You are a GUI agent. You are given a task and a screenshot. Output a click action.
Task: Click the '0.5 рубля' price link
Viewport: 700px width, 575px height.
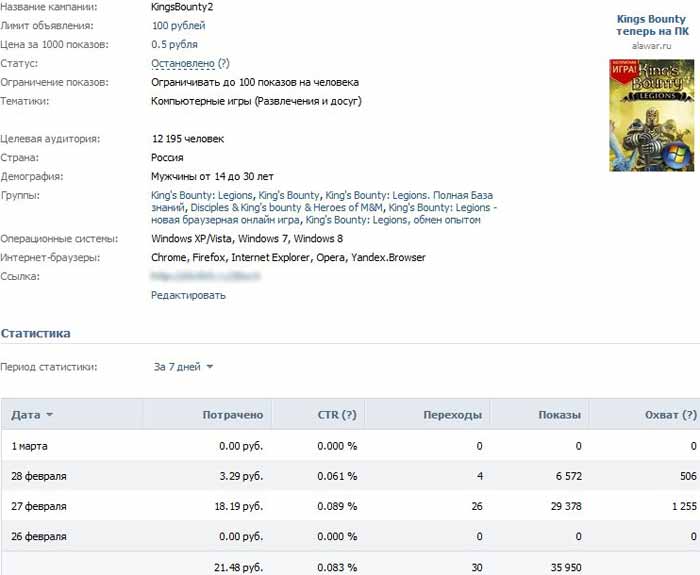174,45
